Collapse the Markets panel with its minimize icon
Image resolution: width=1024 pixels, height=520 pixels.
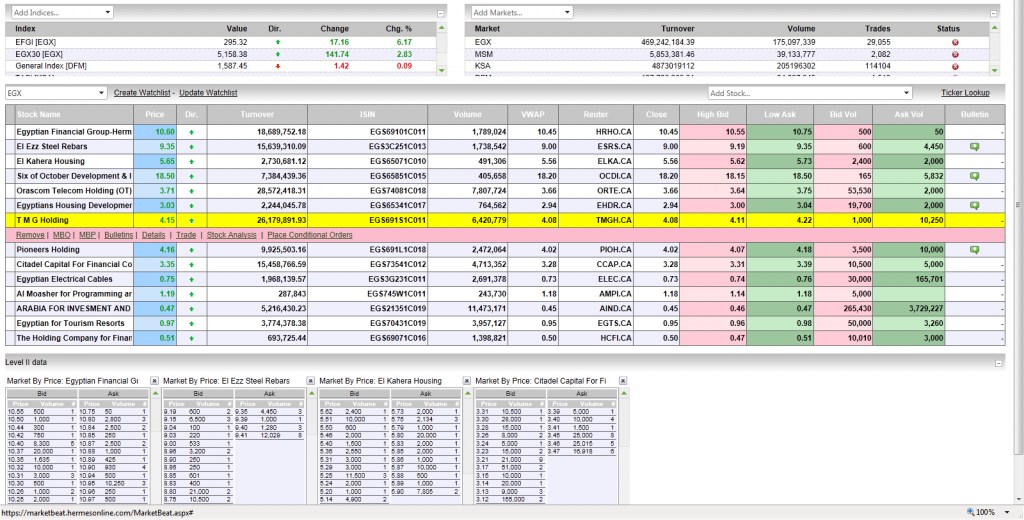coord(994,14)
